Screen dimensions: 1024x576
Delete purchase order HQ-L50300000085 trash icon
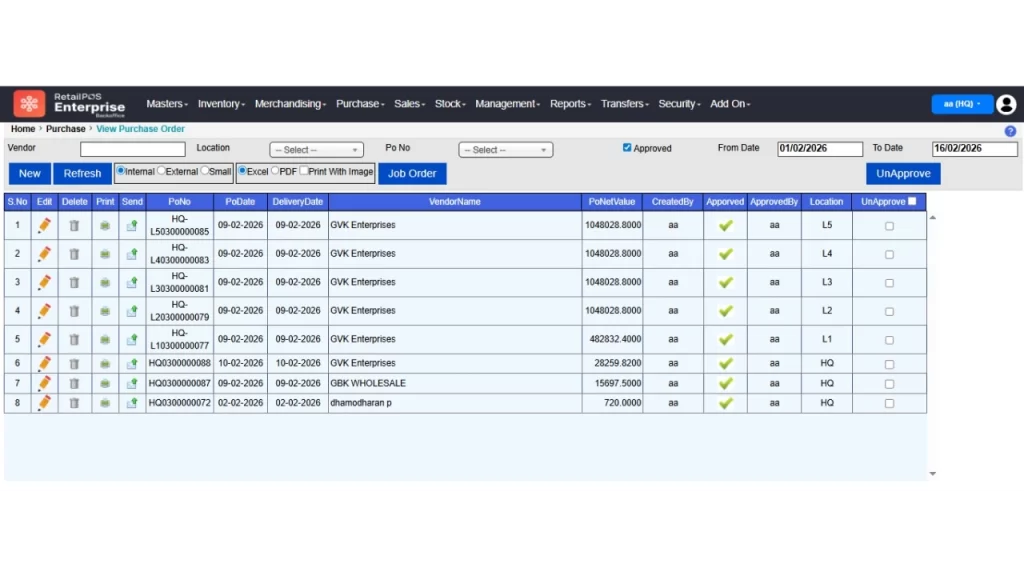pyautogui.click(x=74, y=226)
